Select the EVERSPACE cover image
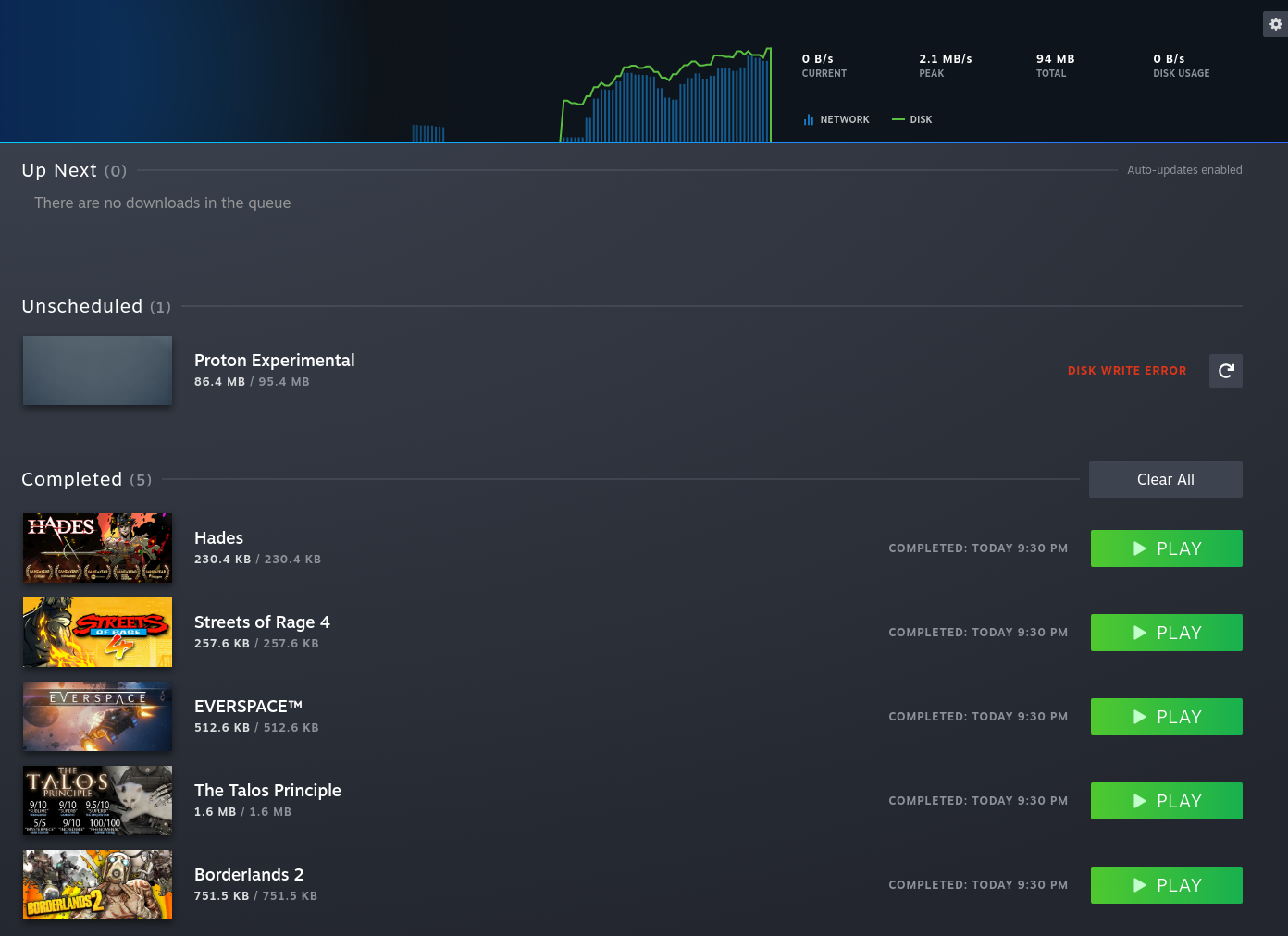 (97, 716)
